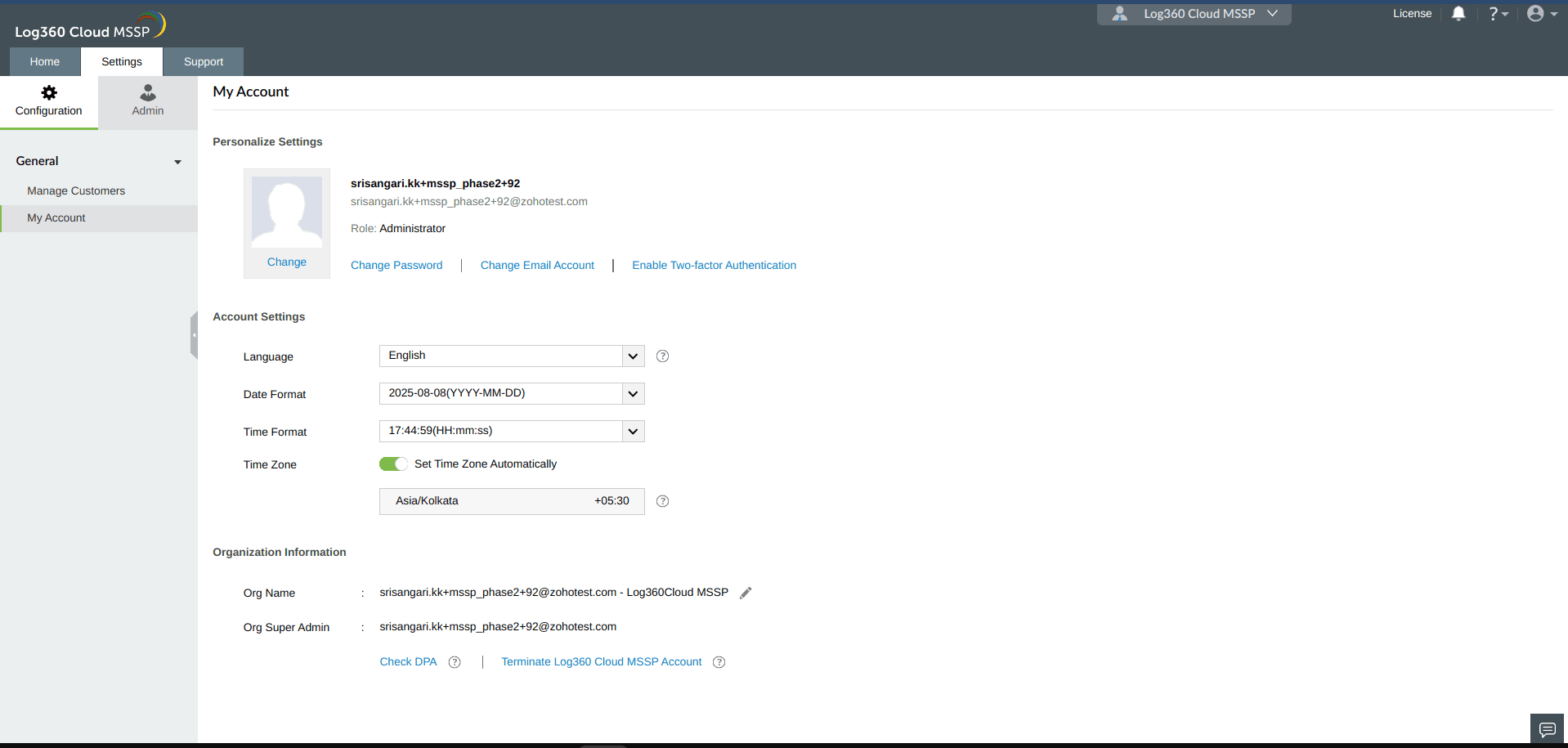Open the Language dropdown
This screenshot has width=1568, height=748.
[512, 356]
